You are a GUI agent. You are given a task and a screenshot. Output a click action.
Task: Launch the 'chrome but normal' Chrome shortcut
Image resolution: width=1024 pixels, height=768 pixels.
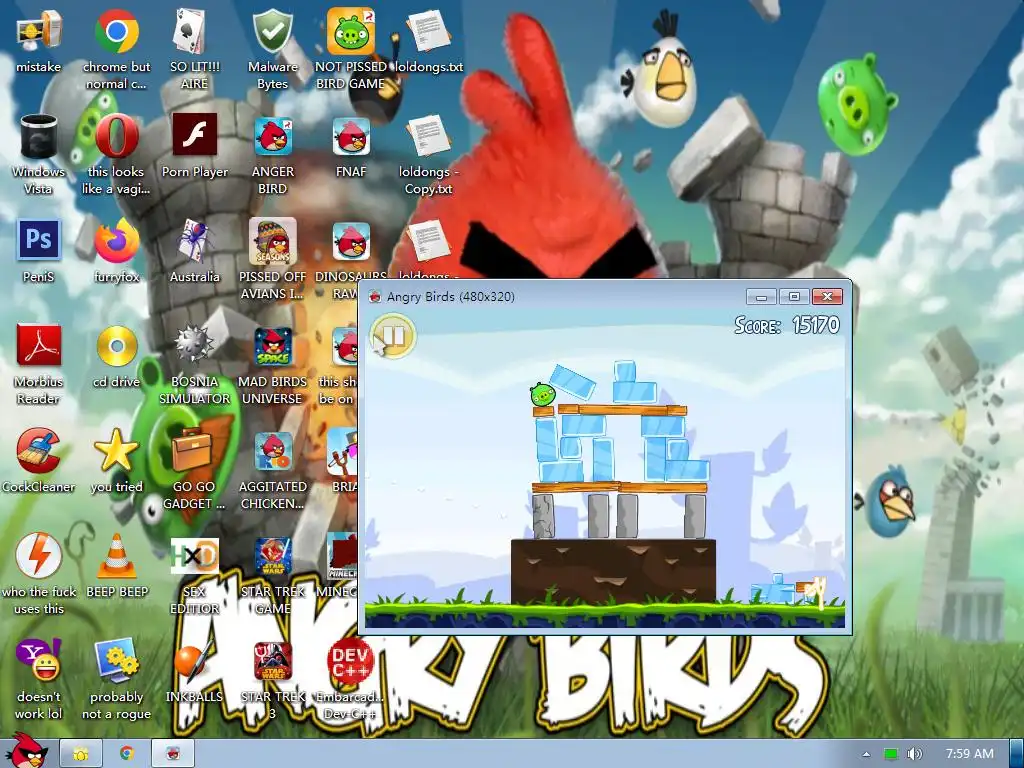pyautogui.click(x=116, y=49)
